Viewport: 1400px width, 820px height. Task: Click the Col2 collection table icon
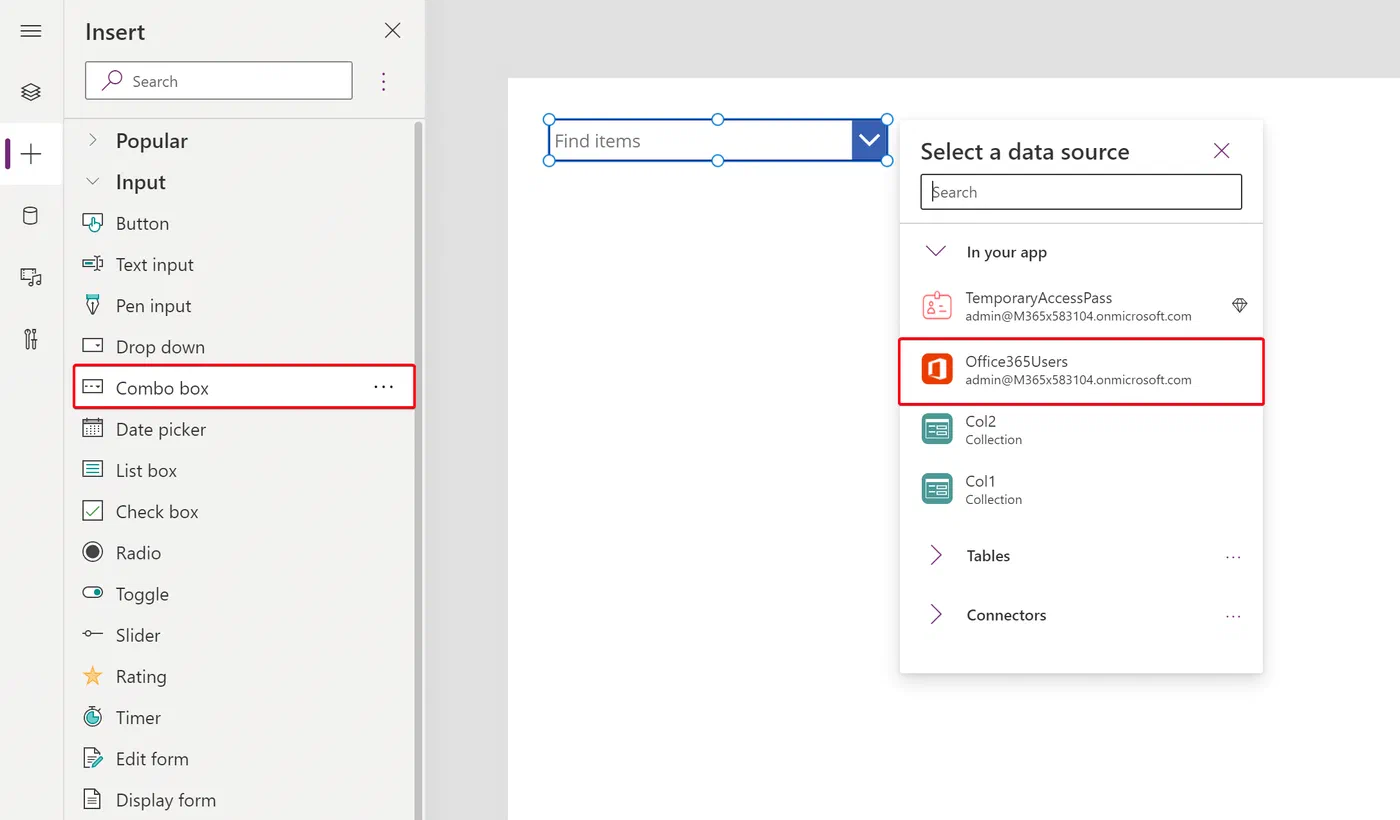tap(937, 429)
